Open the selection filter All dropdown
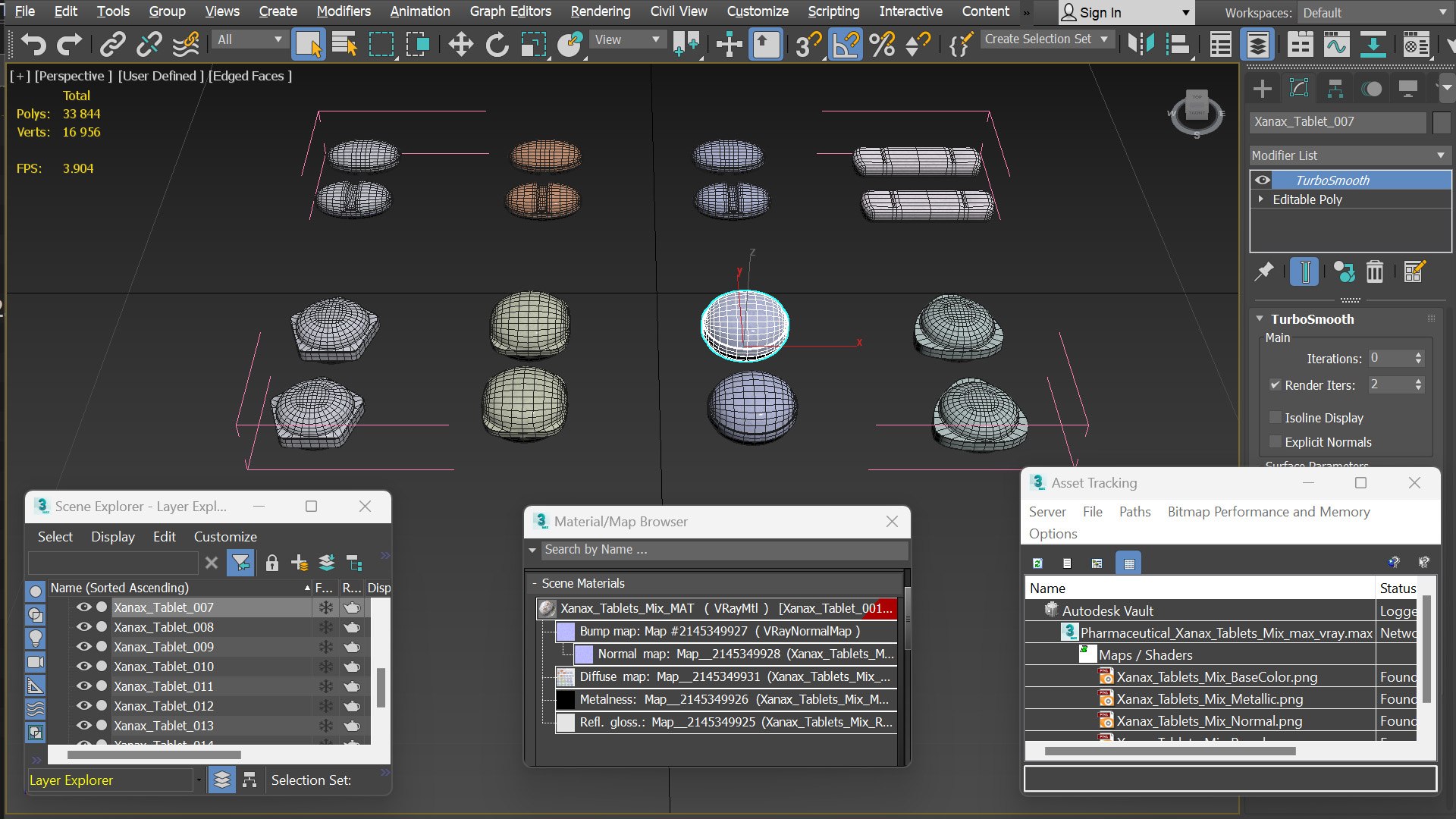The height and width of the screenshot is (819, 1456). tap(249, 39)
